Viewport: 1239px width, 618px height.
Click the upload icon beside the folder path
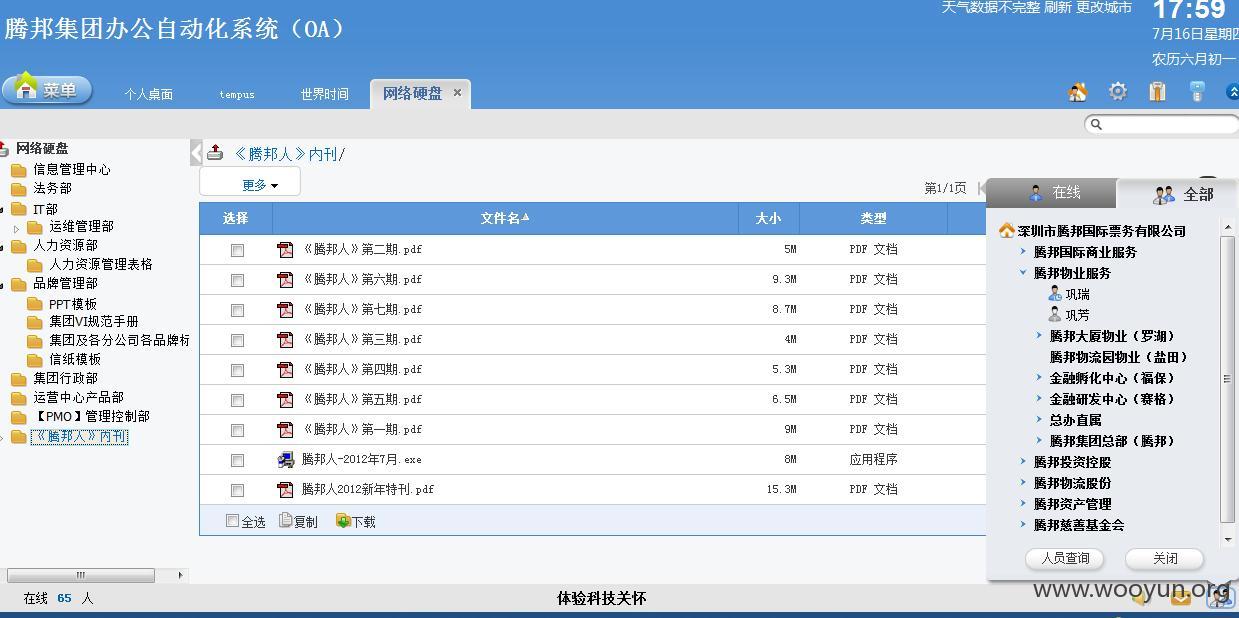[x=215, y=153]
